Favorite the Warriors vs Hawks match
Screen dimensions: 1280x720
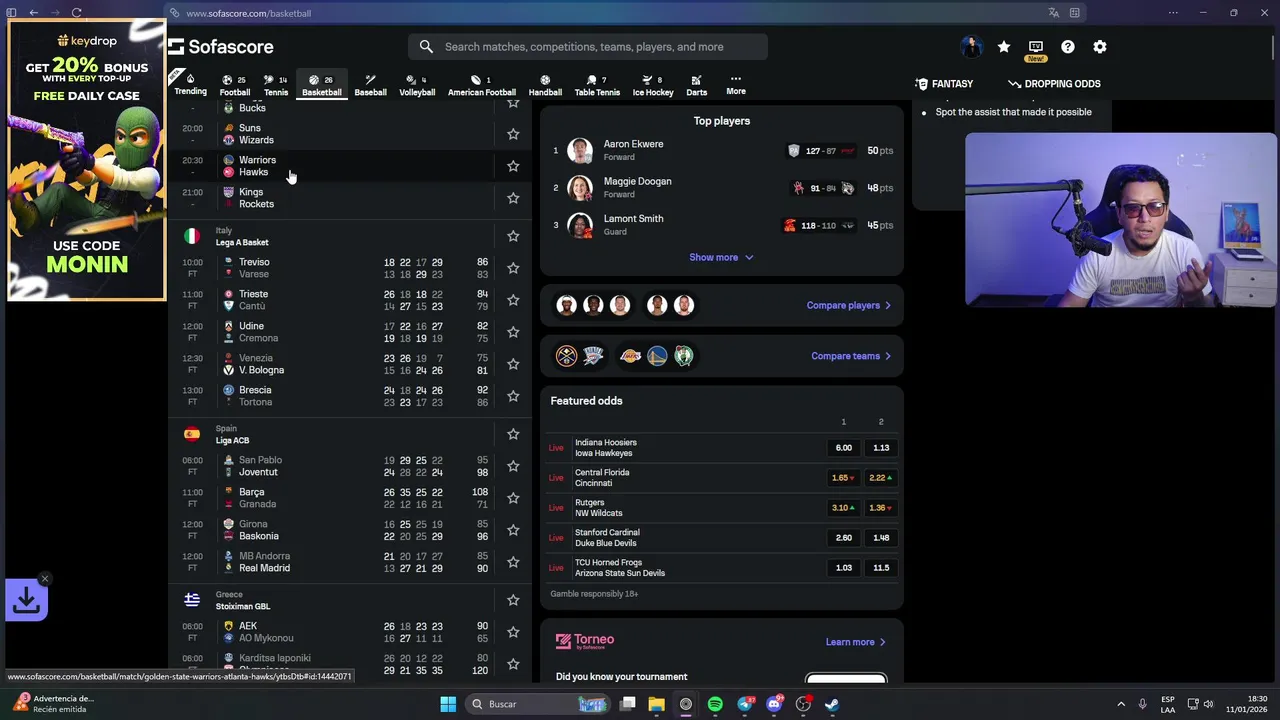[513, 166]
